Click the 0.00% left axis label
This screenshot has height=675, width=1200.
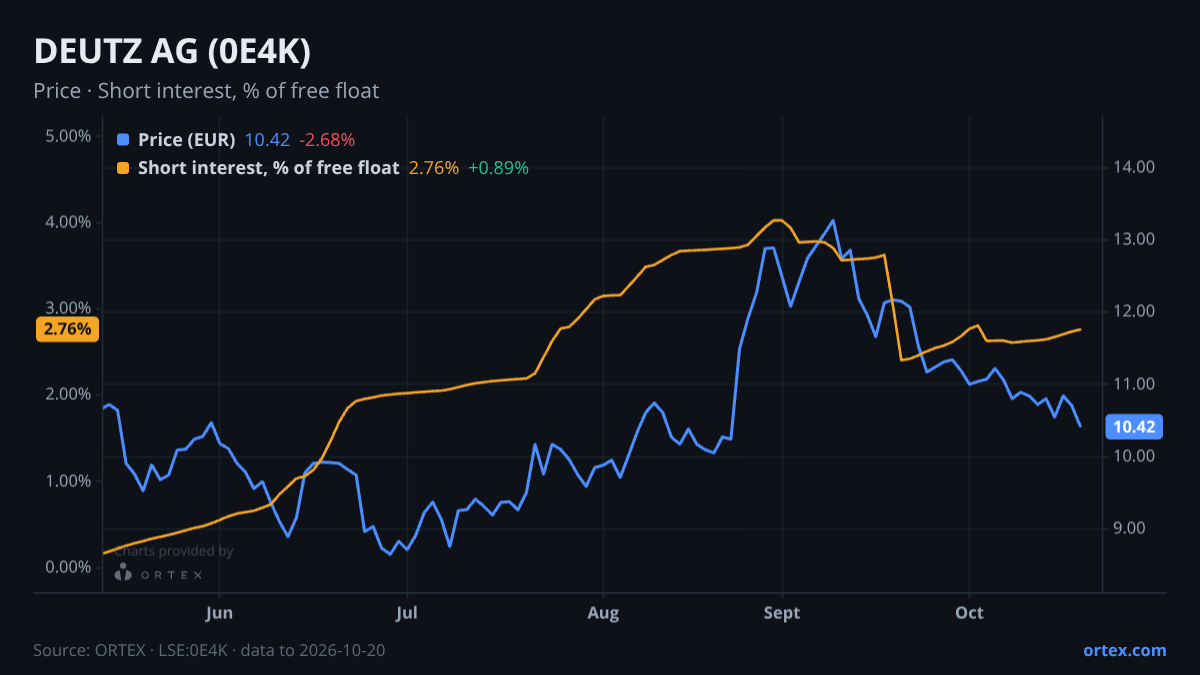68,567
